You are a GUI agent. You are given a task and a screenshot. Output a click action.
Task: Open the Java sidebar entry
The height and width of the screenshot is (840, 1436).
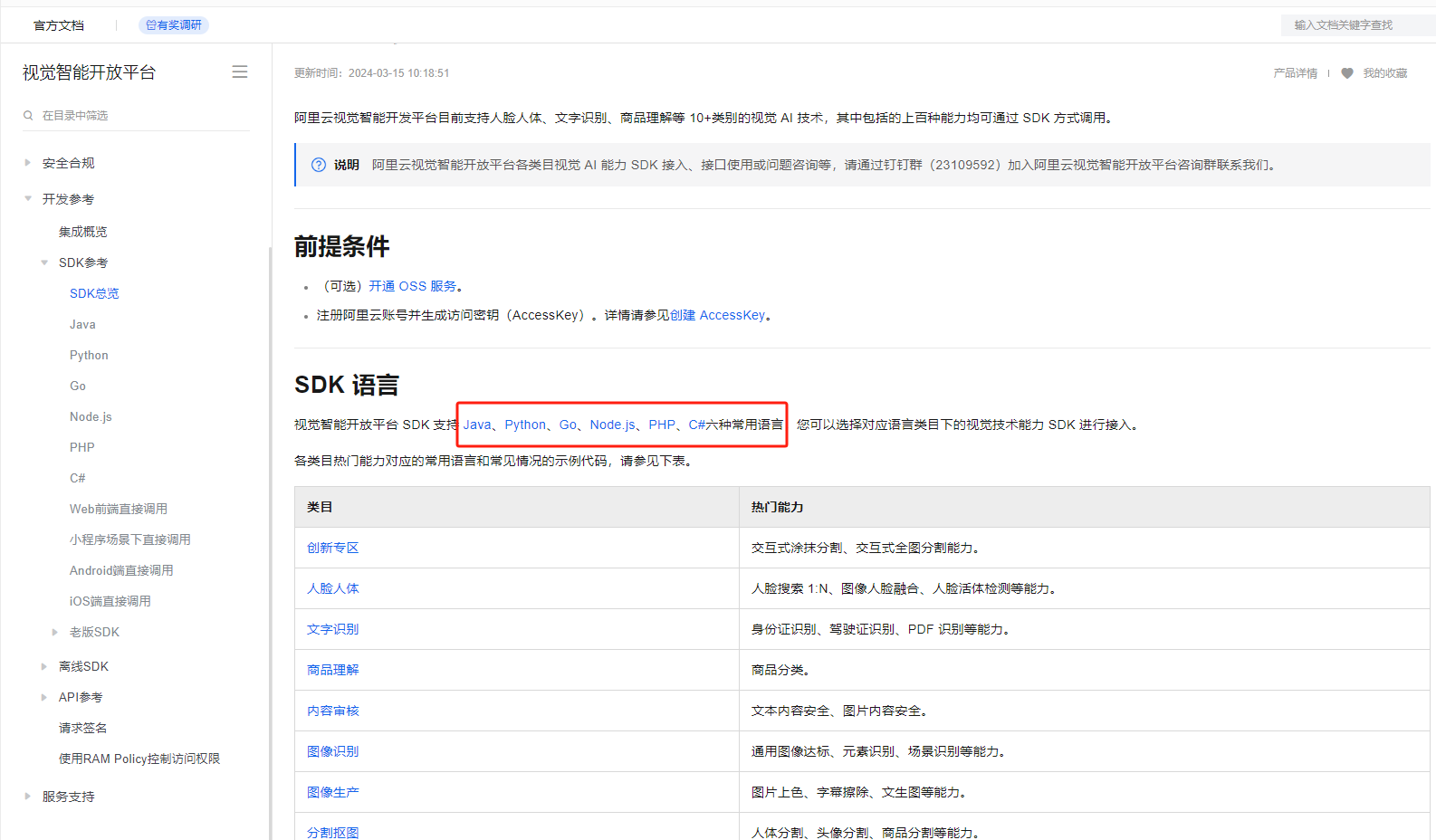coord(82,324)
